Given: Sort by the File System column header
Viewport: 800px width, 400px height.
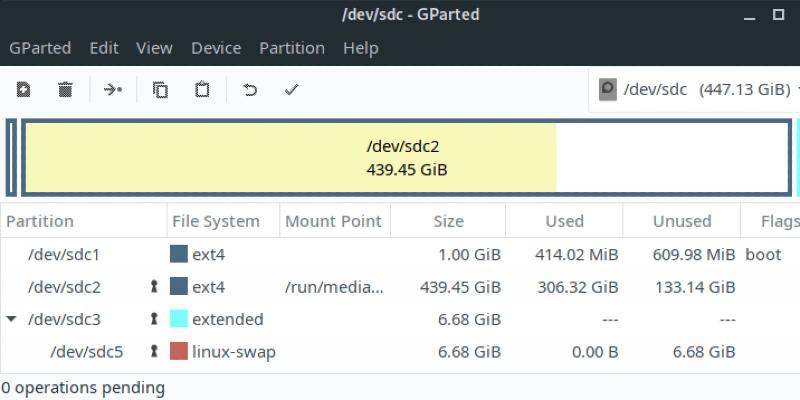Looking at the screenshot, I should tap(216, 221).
